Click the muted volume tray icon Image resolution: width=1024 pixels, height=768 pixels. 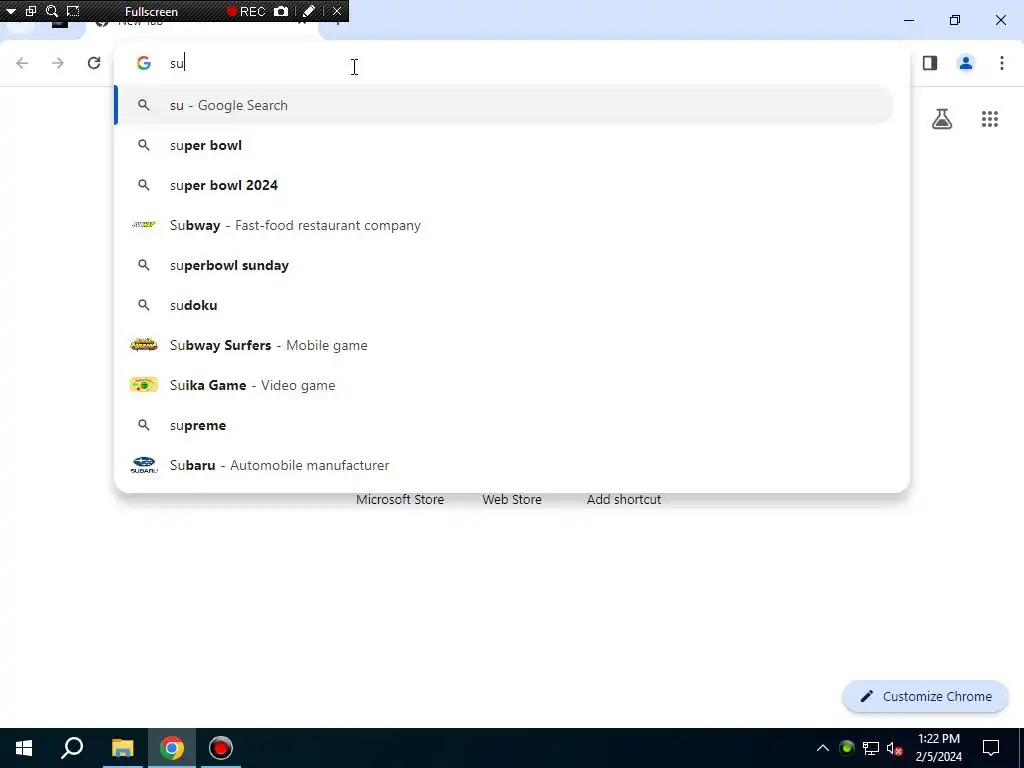pos(895,748)
